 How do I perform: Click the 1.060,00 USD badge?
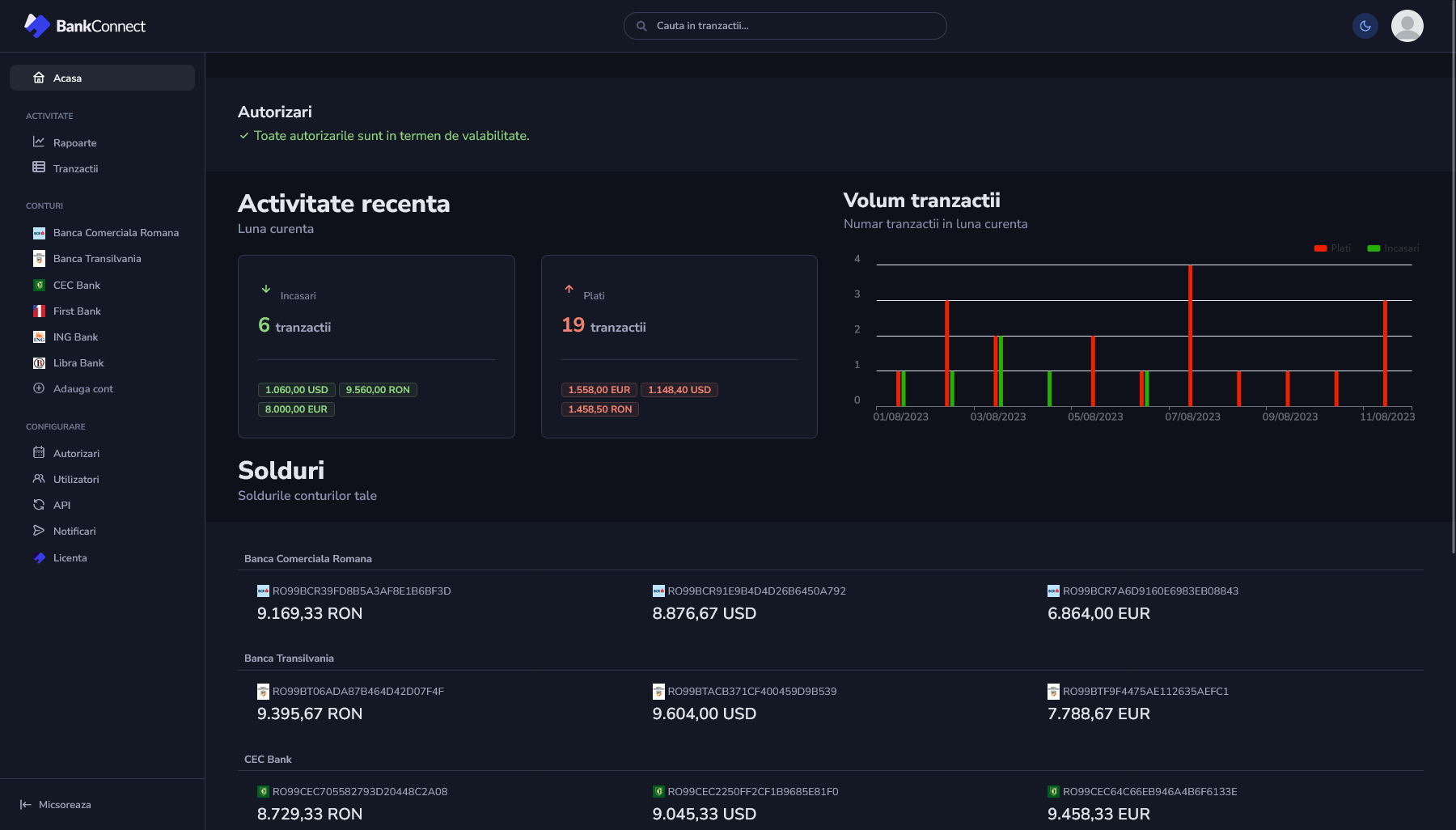point(297,390)
